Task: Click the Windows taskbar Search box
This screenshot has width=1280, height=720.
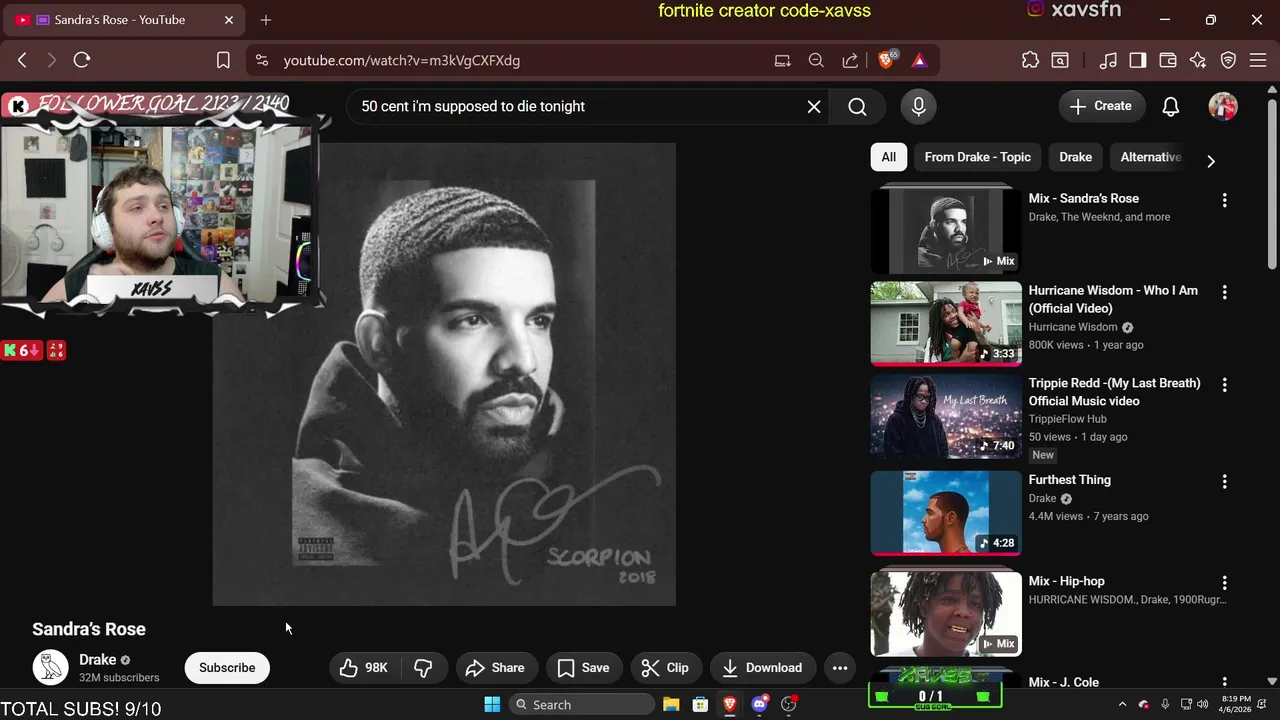Action: coord(581,704)
